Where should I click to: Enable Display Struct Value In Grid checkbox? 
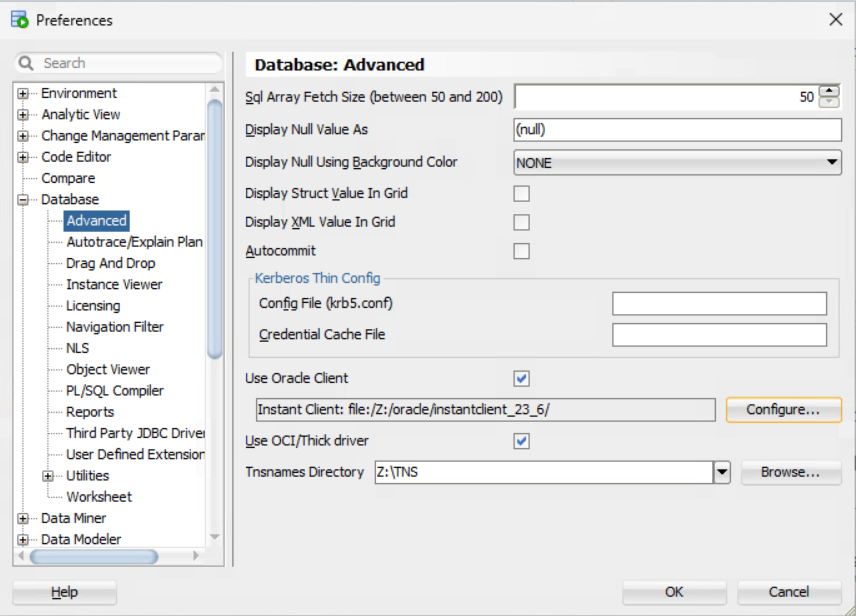pyautogui.click(x=521, y=193)
